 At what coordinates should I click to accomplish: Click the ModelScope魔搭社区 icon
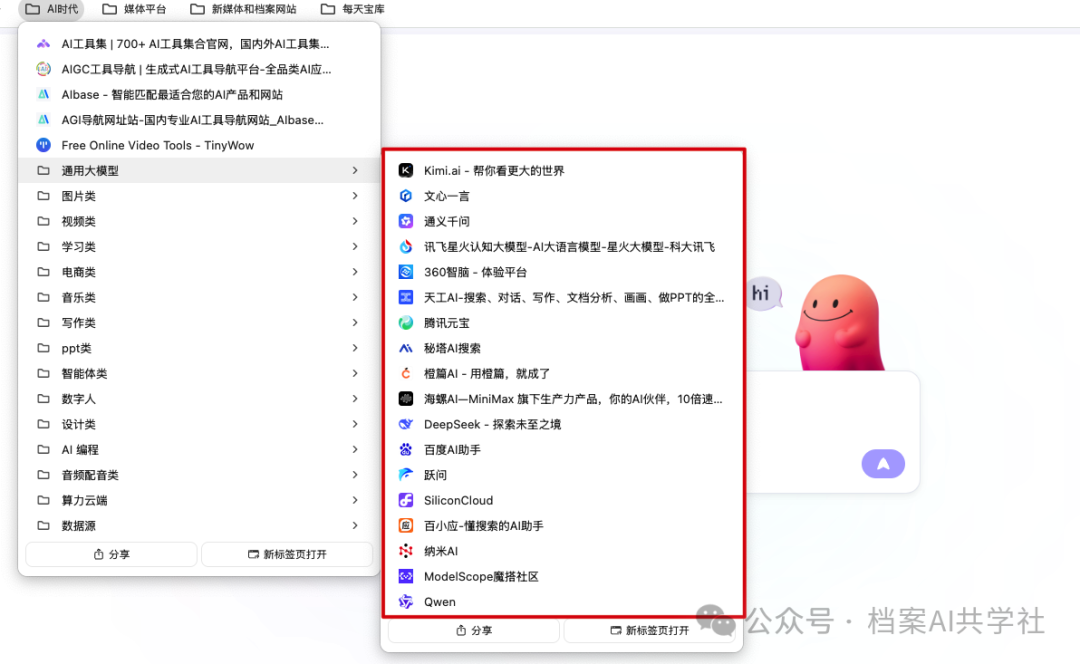[x=406, y=577]
